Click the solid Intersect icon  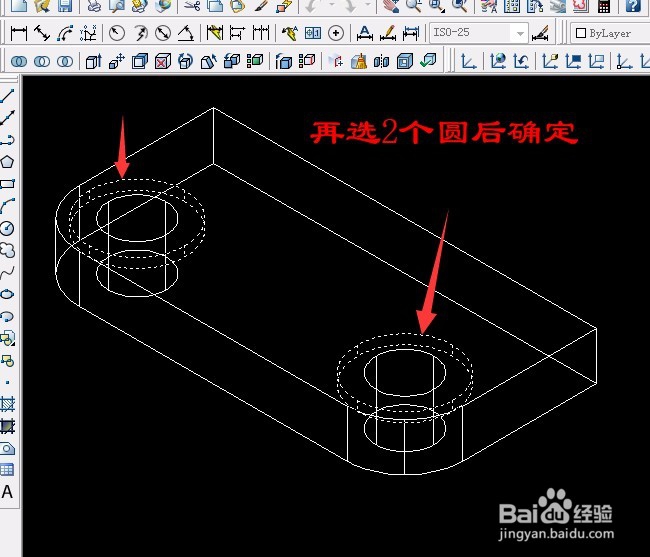[x=65, y=62]
